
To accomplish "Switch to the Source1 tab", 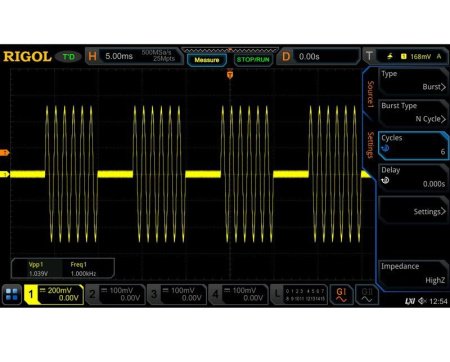I will pos(370,93).
